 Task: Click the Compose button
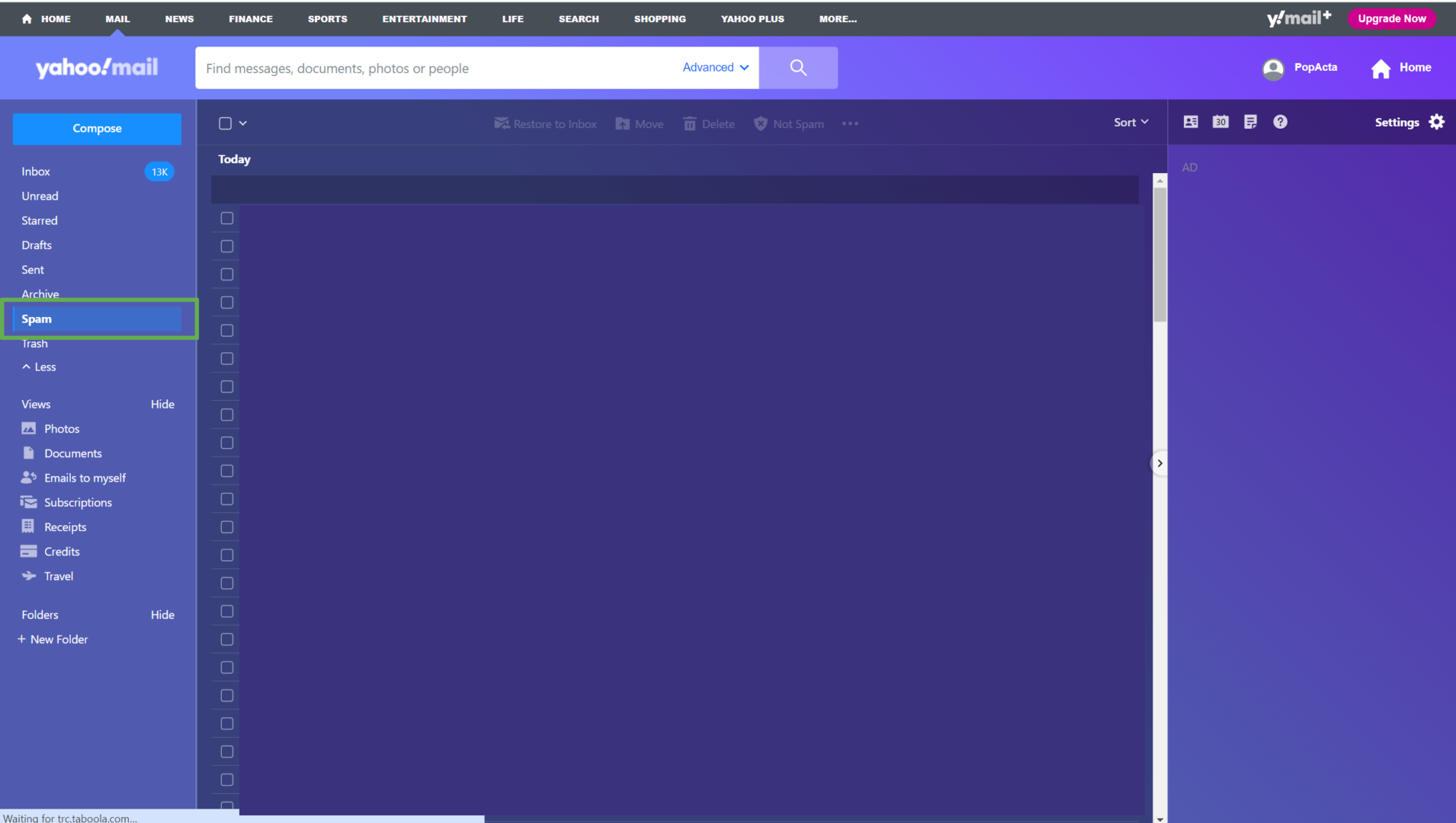[97, 129]
